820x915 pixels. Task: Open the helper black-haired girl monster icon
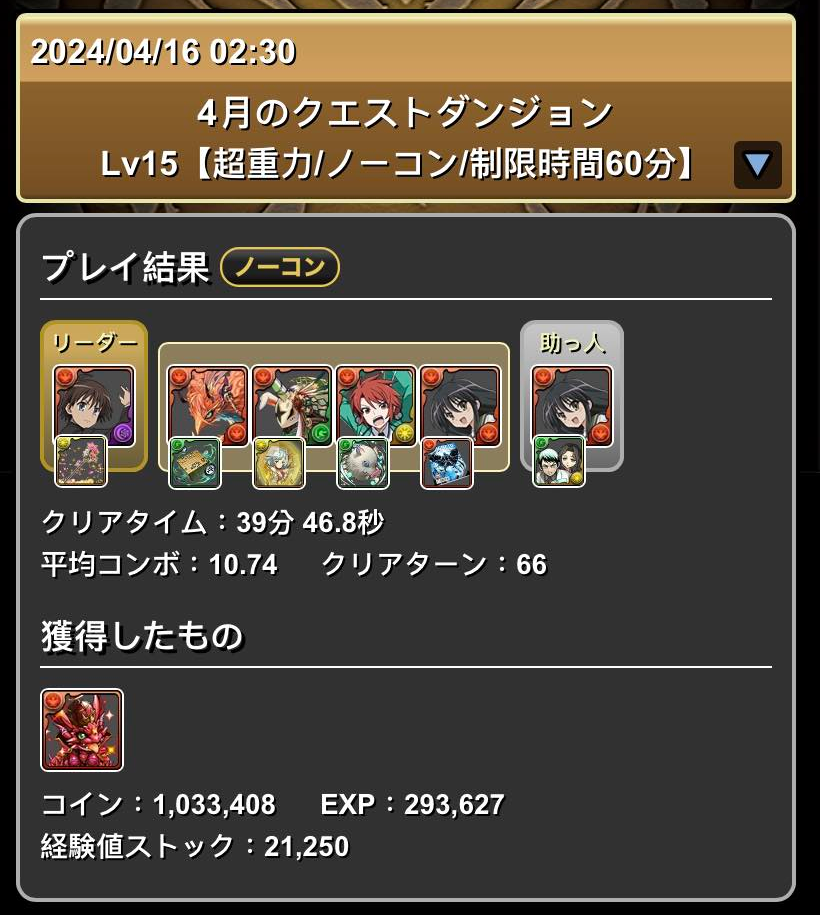pos(572,406)
